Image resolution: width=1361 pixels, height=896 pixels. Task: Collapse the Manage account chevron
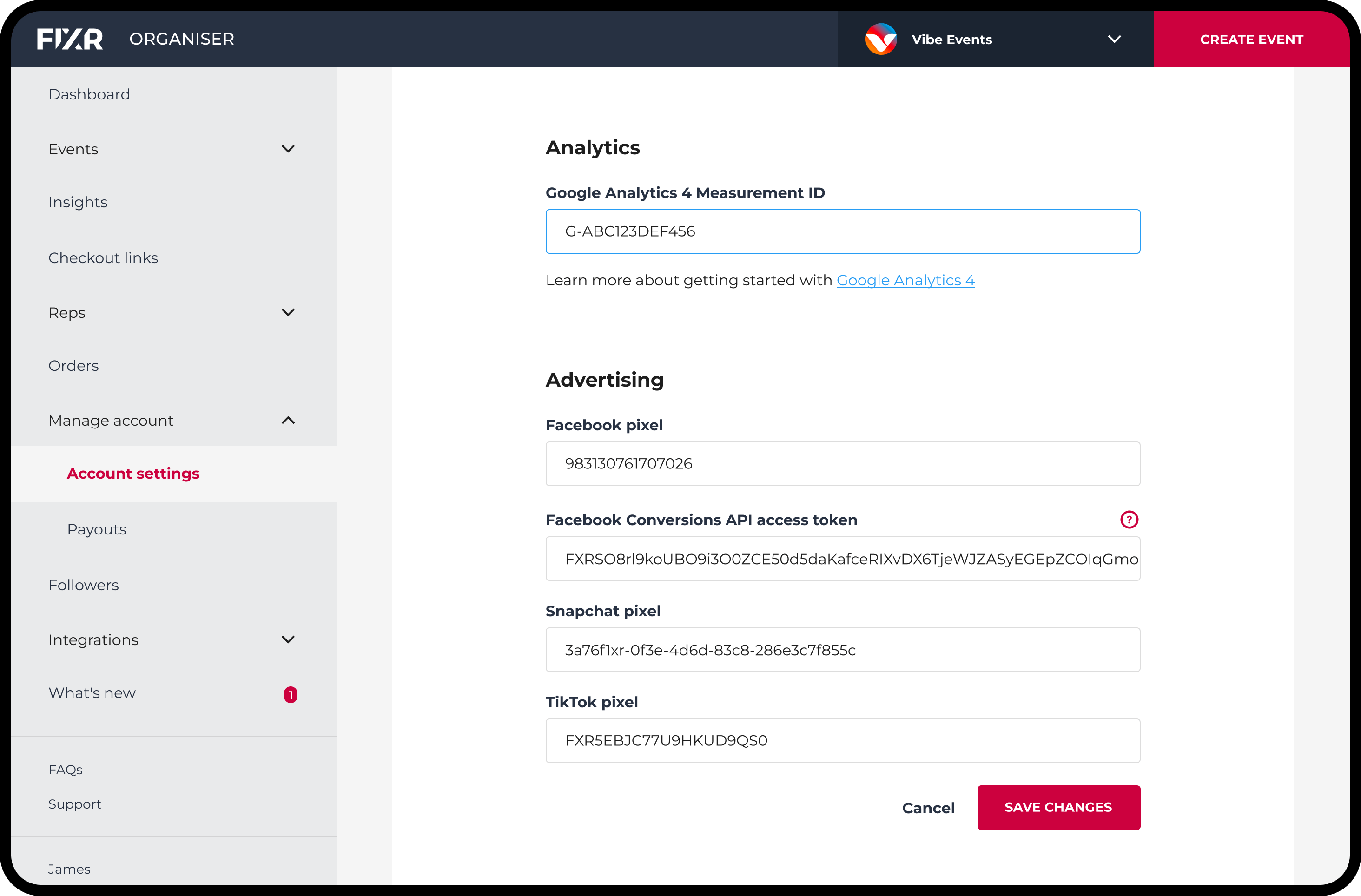(288, 420)
